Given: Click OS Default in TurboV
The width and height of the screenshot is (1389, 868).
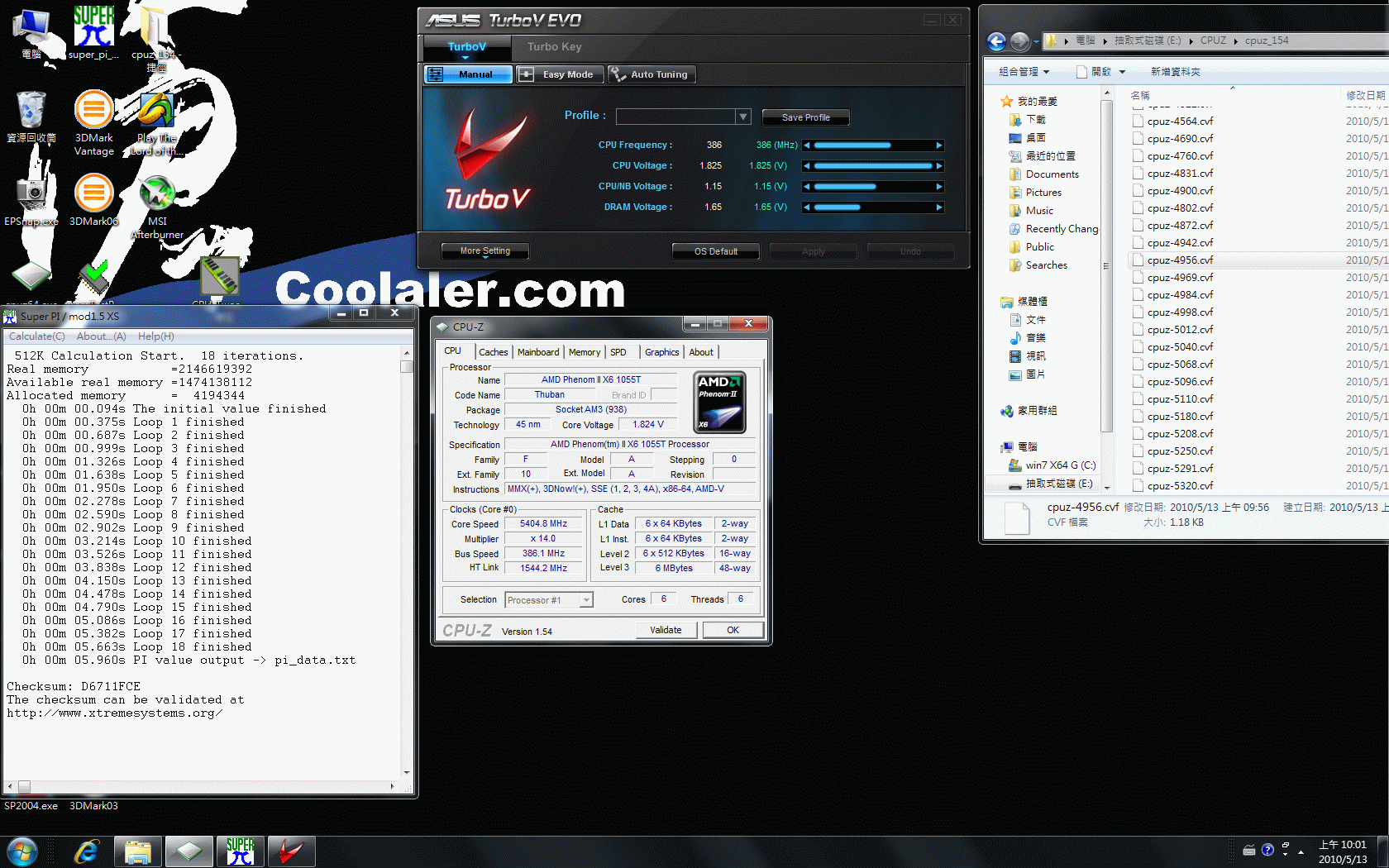Looking at the screenshot, I should (716, 251).
